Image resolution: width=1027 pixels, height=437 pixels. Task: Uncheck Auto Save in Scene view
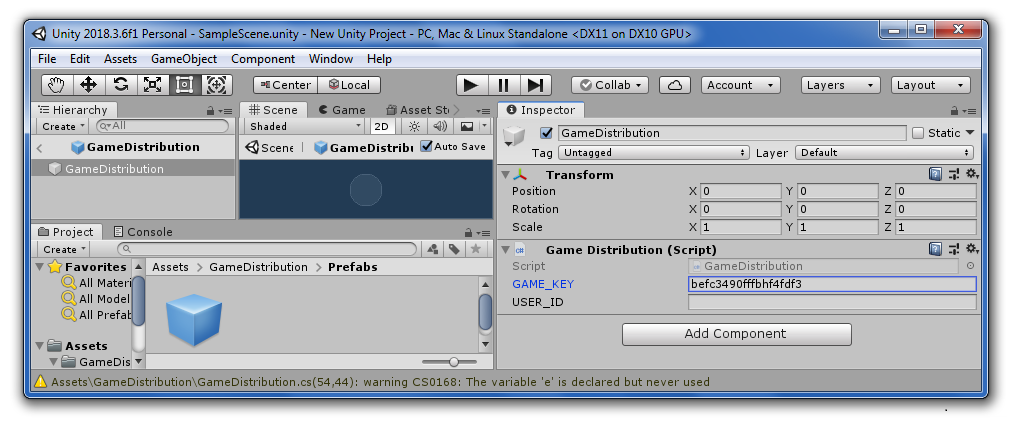point(426,147)
